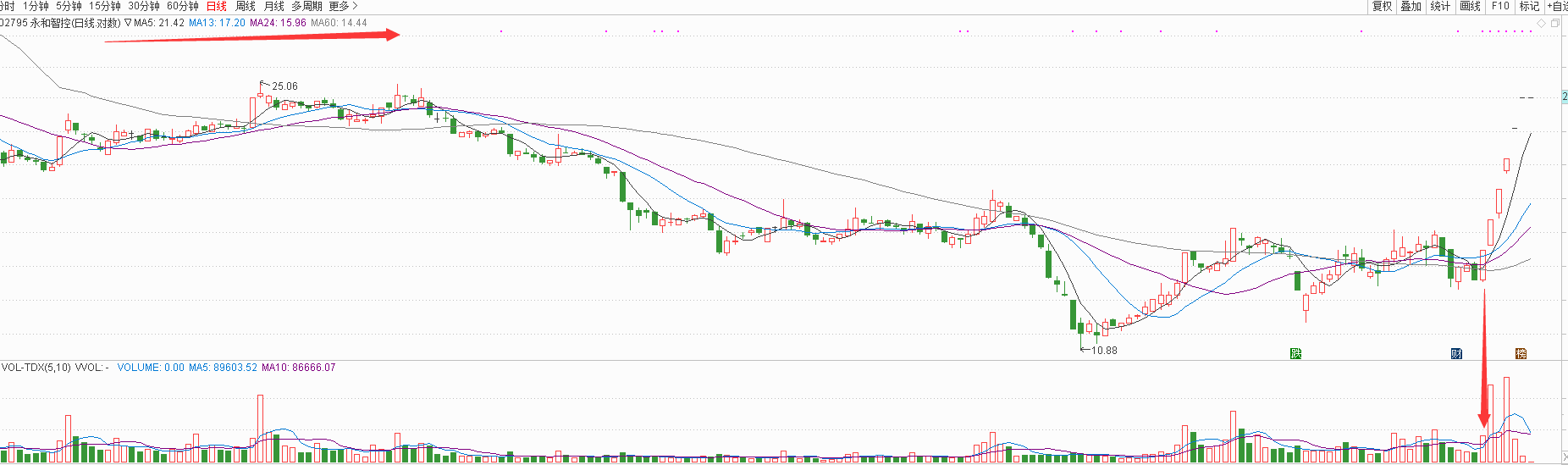Open the 复权 price adjustment menu
Image resolution: width=1568 pixels, height=465 pixels.
[1382, 6]
